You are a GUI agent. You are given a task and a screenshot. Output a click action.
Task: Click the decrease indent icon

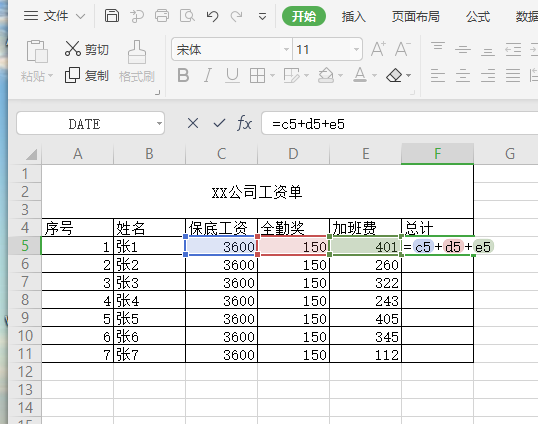pyautogui.click(x=513, y=49)
